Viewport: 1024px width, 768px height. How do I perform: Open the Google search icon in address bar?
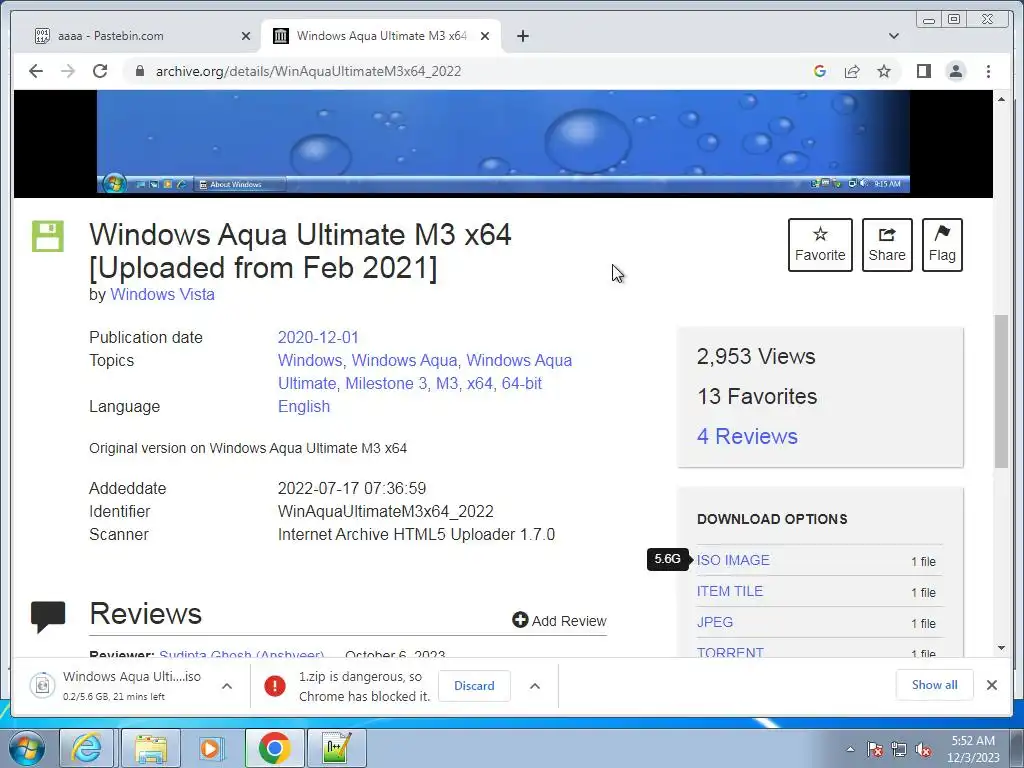tap(820, 71)
